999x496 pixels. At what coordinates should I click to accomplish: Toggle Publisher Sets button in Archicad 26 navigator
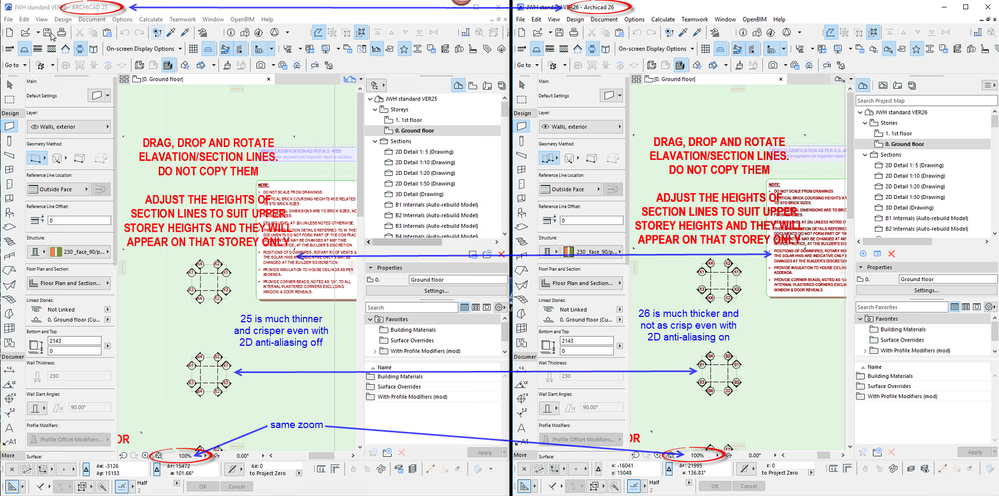913,85
